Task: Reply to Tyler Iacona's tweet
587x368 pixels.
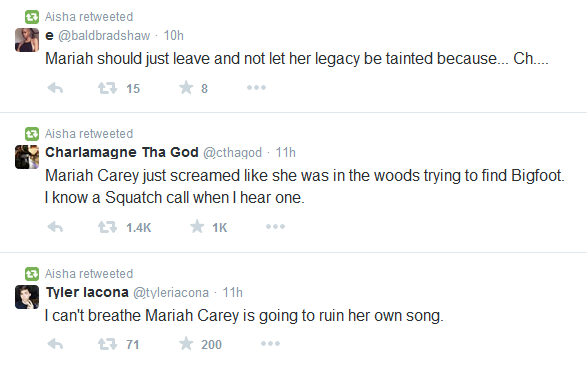Action: click(55, 344)
